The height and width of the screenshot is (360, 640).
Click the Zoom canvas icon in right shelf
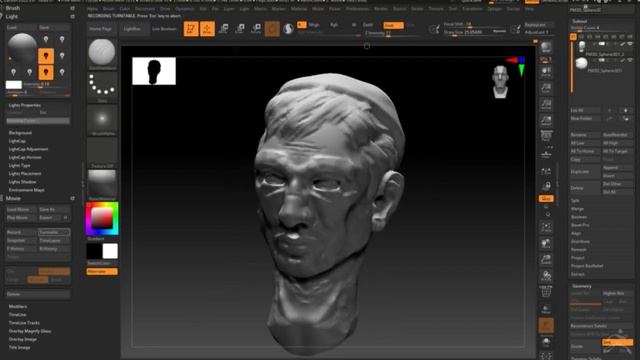[546, 88]
